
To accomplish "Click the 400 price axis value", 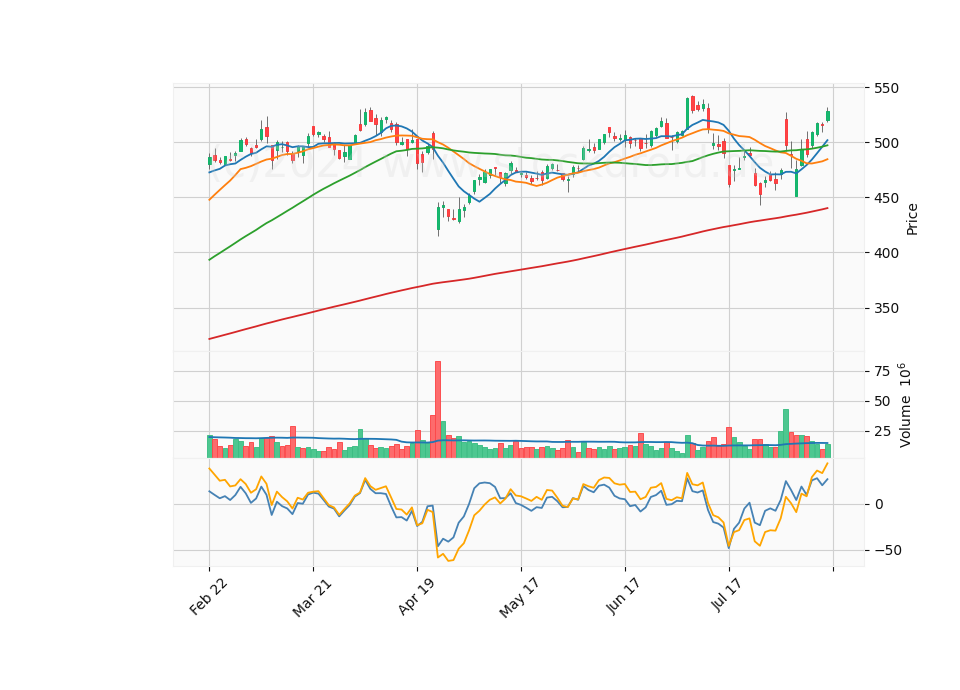I will [x=887, y=253].
